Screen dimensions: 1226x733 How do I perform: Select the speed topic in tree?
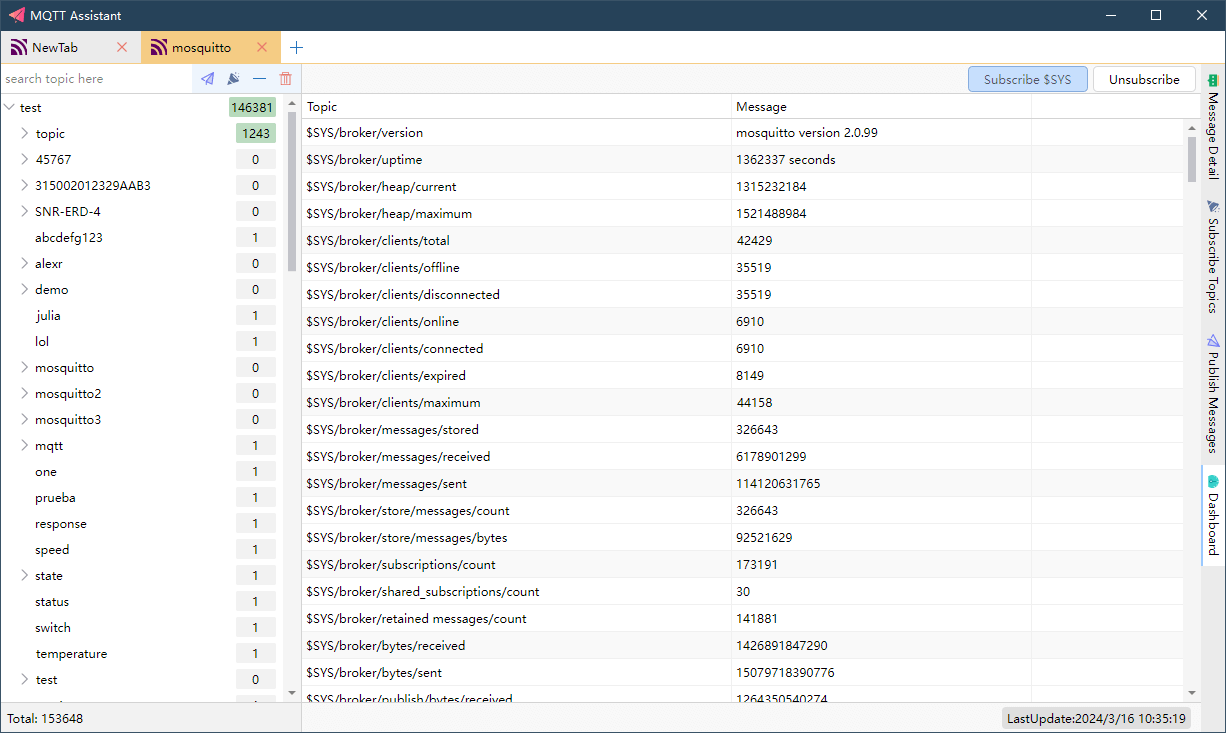click(52, 549)
